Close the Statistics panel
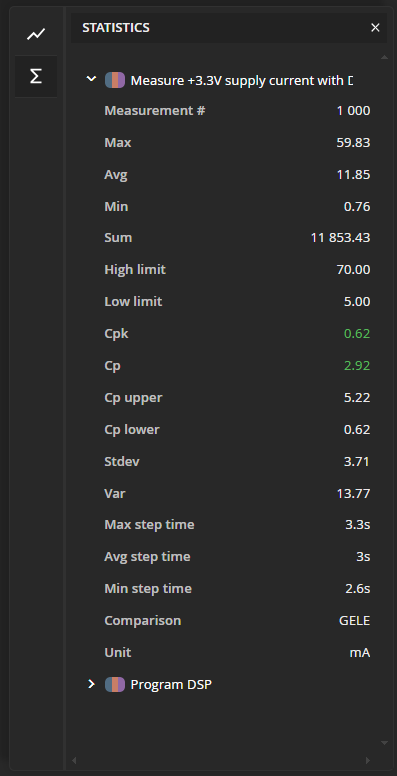The image size is (397, 776). tap(375, 28)
